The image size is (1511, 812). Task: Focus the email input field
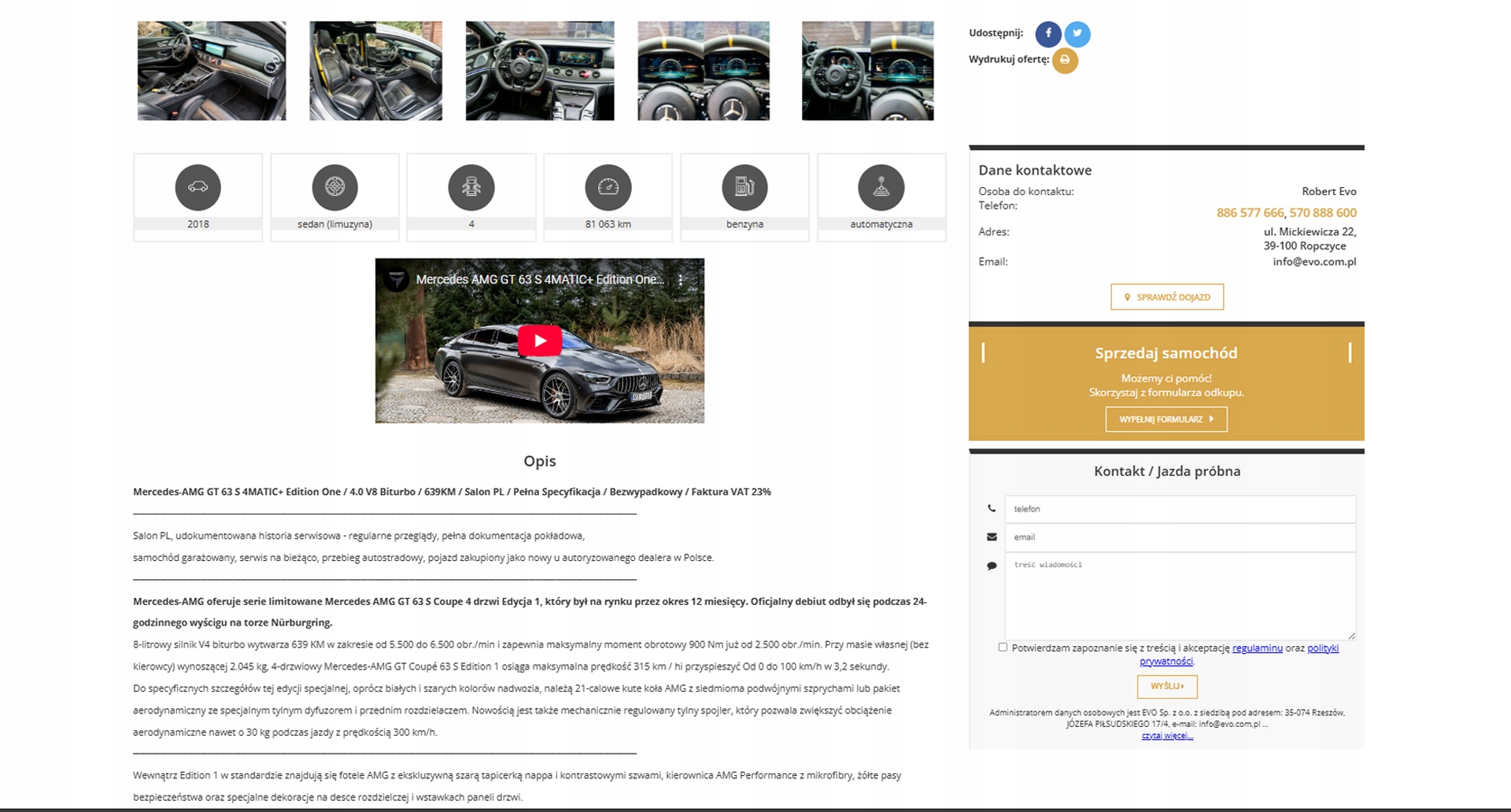[1180, 537]
